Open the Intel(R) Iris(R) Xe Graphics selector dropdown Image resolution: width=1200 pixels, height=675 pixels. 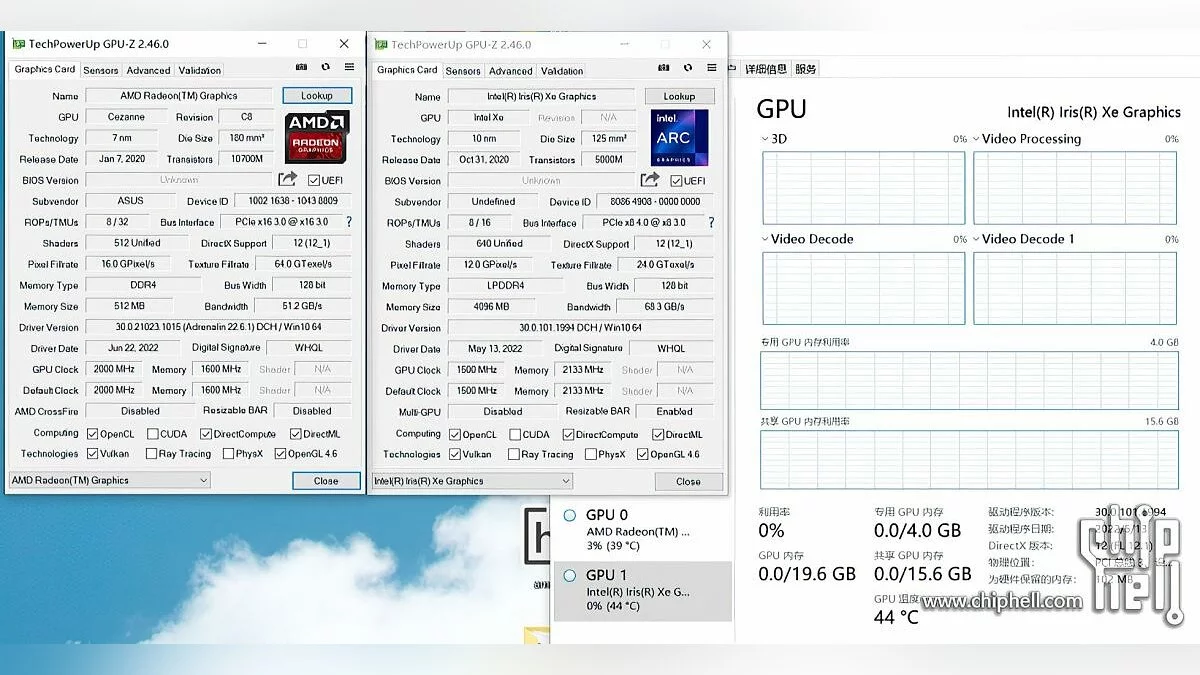tap(471, 481)
